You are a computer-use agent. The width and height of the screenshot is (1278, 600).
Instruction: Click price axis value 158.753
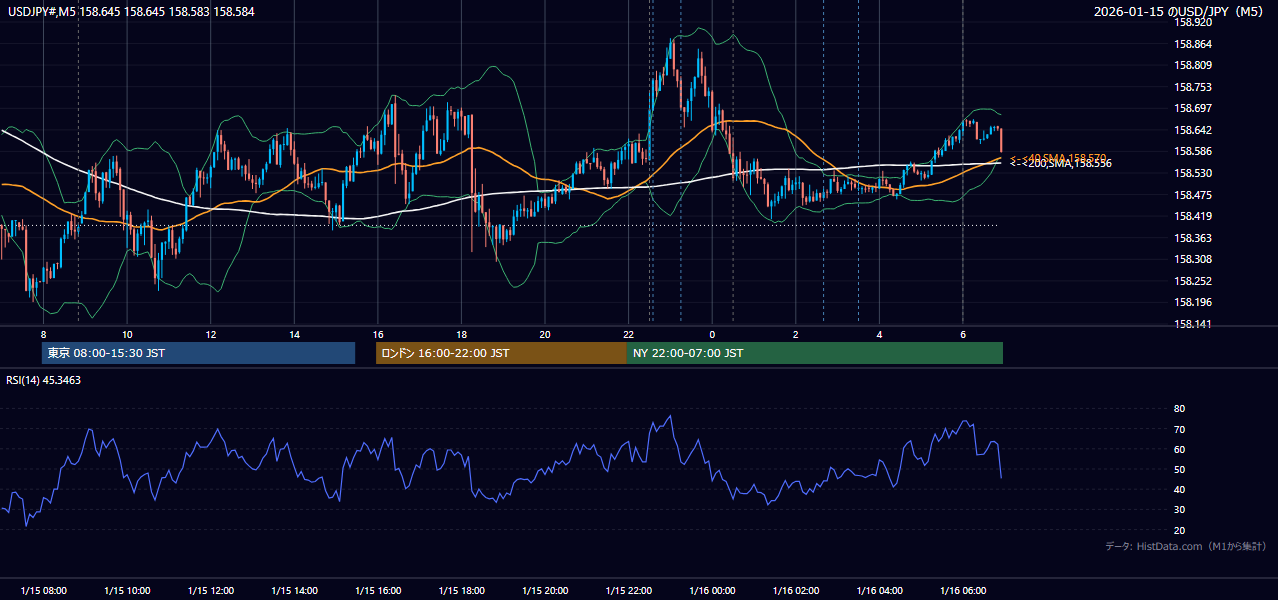click(1193, 87)
